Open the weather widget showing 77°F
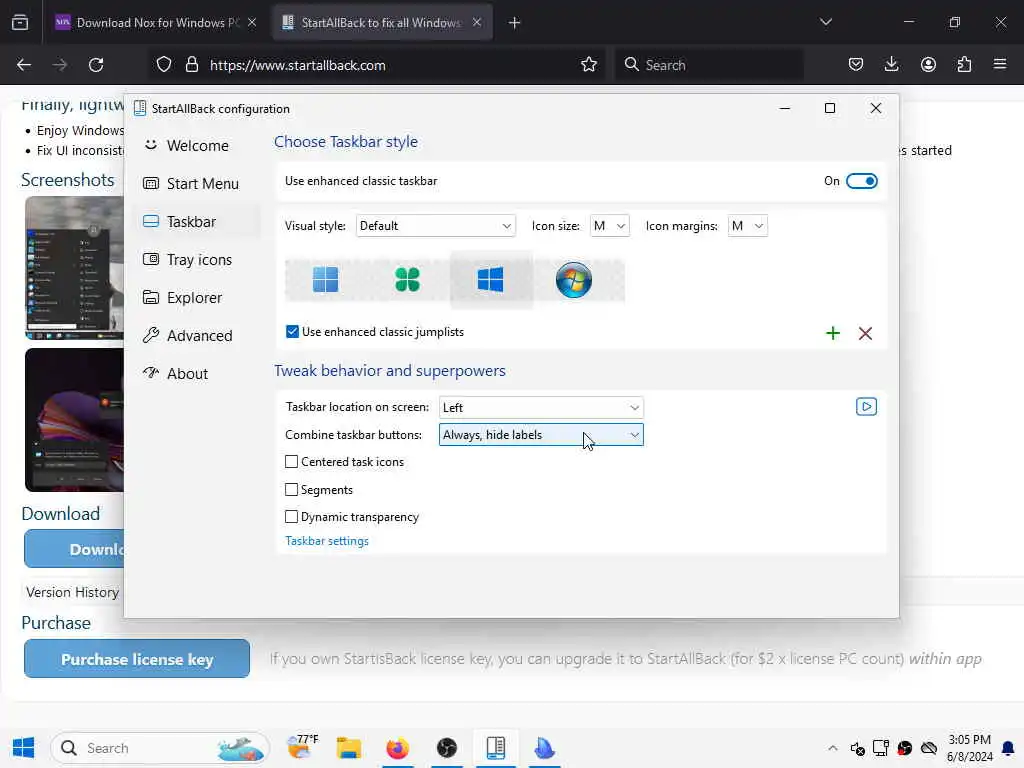The image size is (1024, 768). click(x=302, y=748)
